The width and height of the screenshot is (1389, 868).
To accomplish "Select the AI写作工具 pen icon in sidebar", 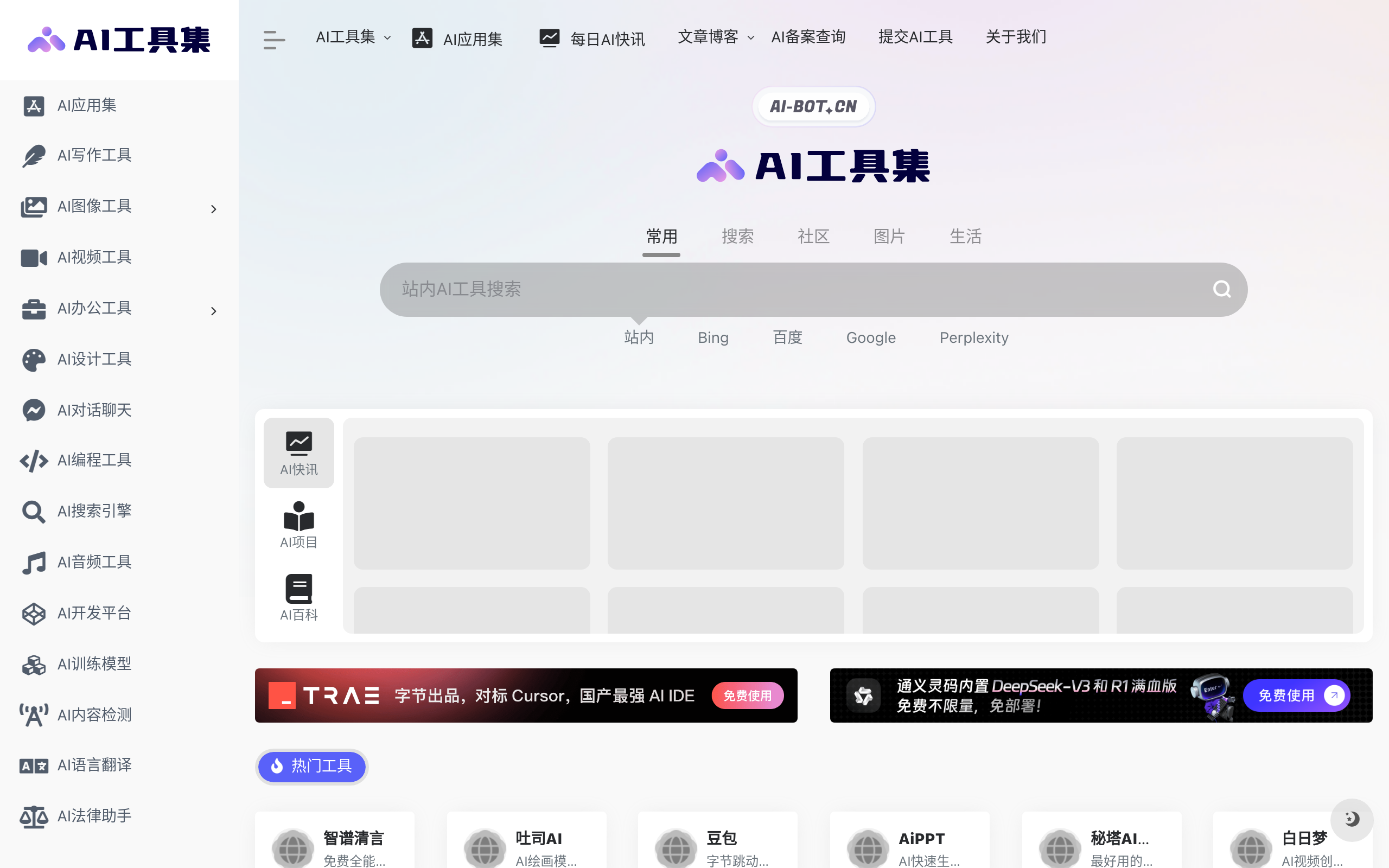I will (x=33, y=155).
